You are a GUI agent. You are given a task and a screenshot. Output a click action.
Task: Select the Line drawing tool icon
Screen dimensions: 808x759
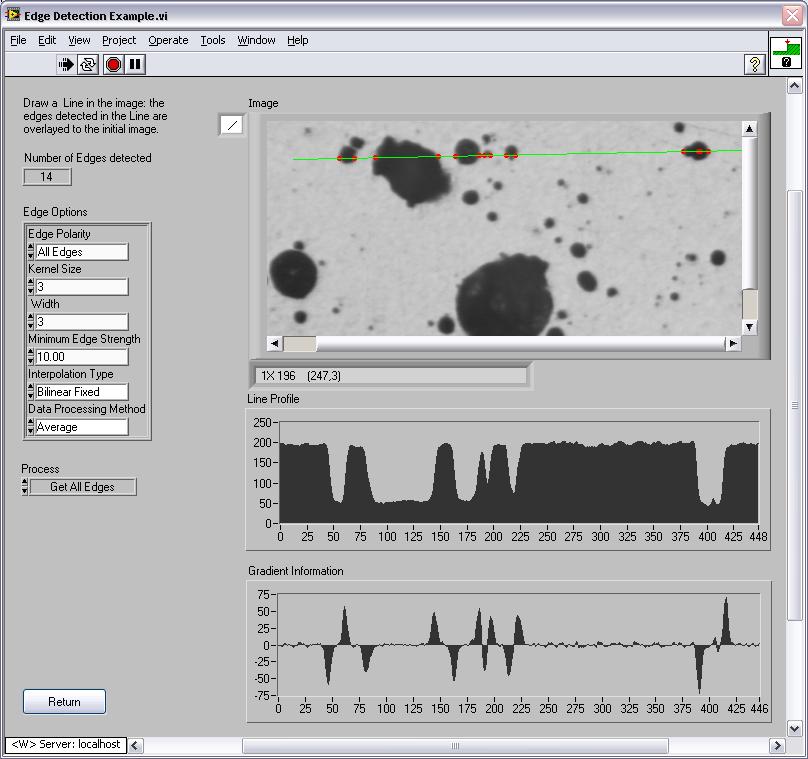coord(232,125)
